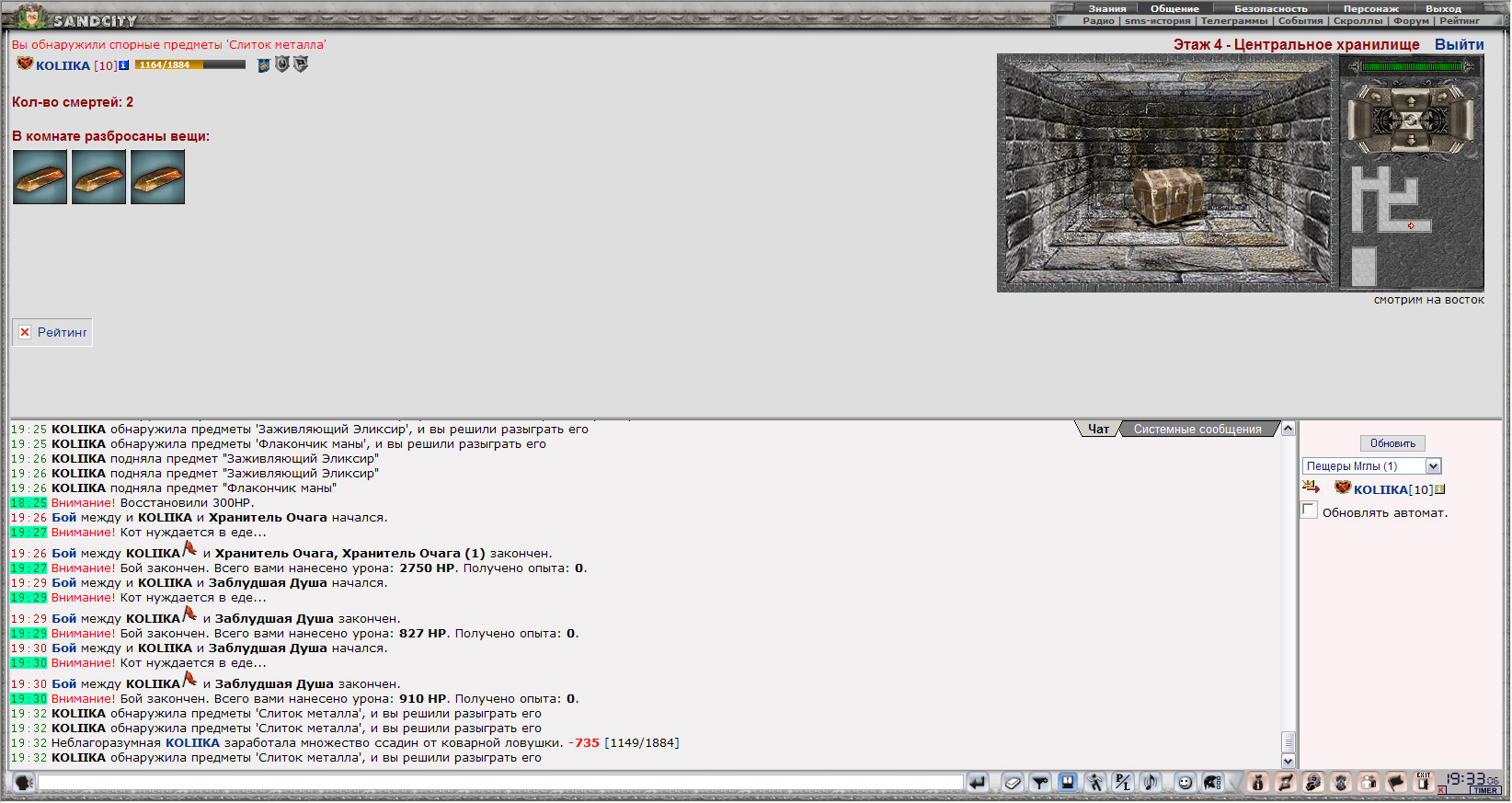Image resolution: width=1512 pixels, height=803 pixels.
Task: Click the private message arrow icon beside KOLIIKA
Action: (1311, 488)
